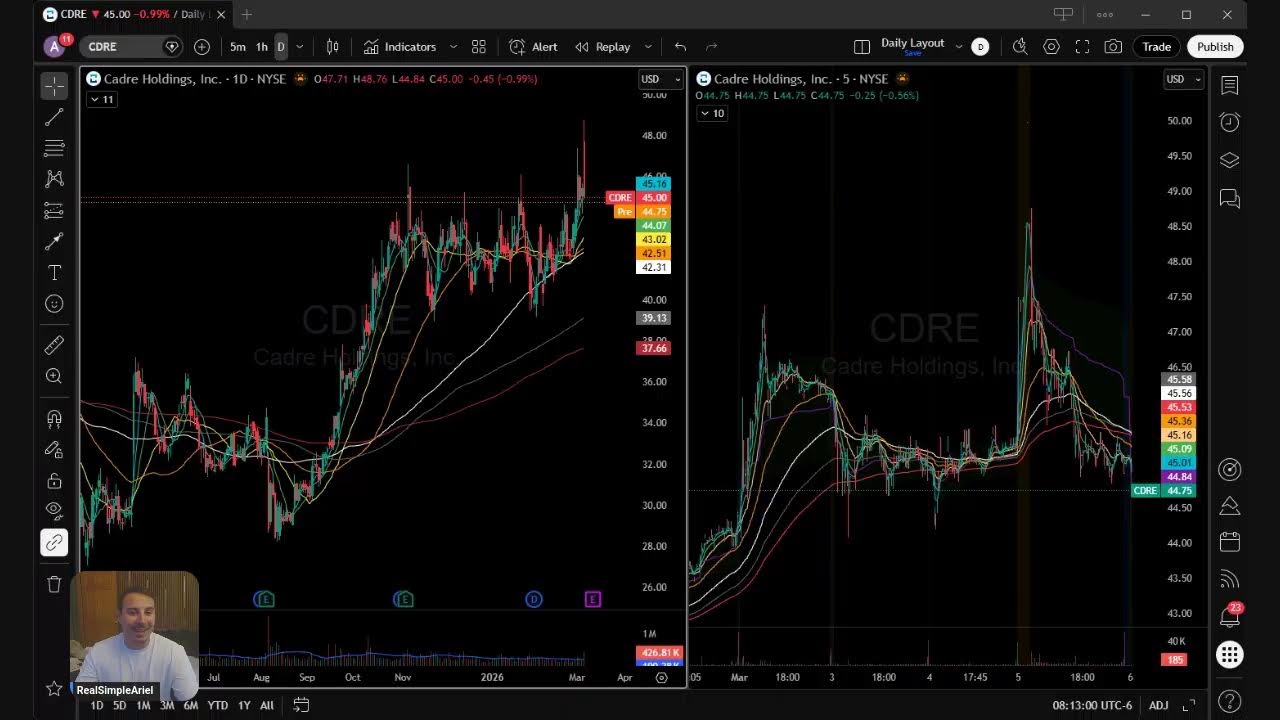Switch to the 1h timeframe
This screenshot has height=720, width=1280.
[261, 47]
